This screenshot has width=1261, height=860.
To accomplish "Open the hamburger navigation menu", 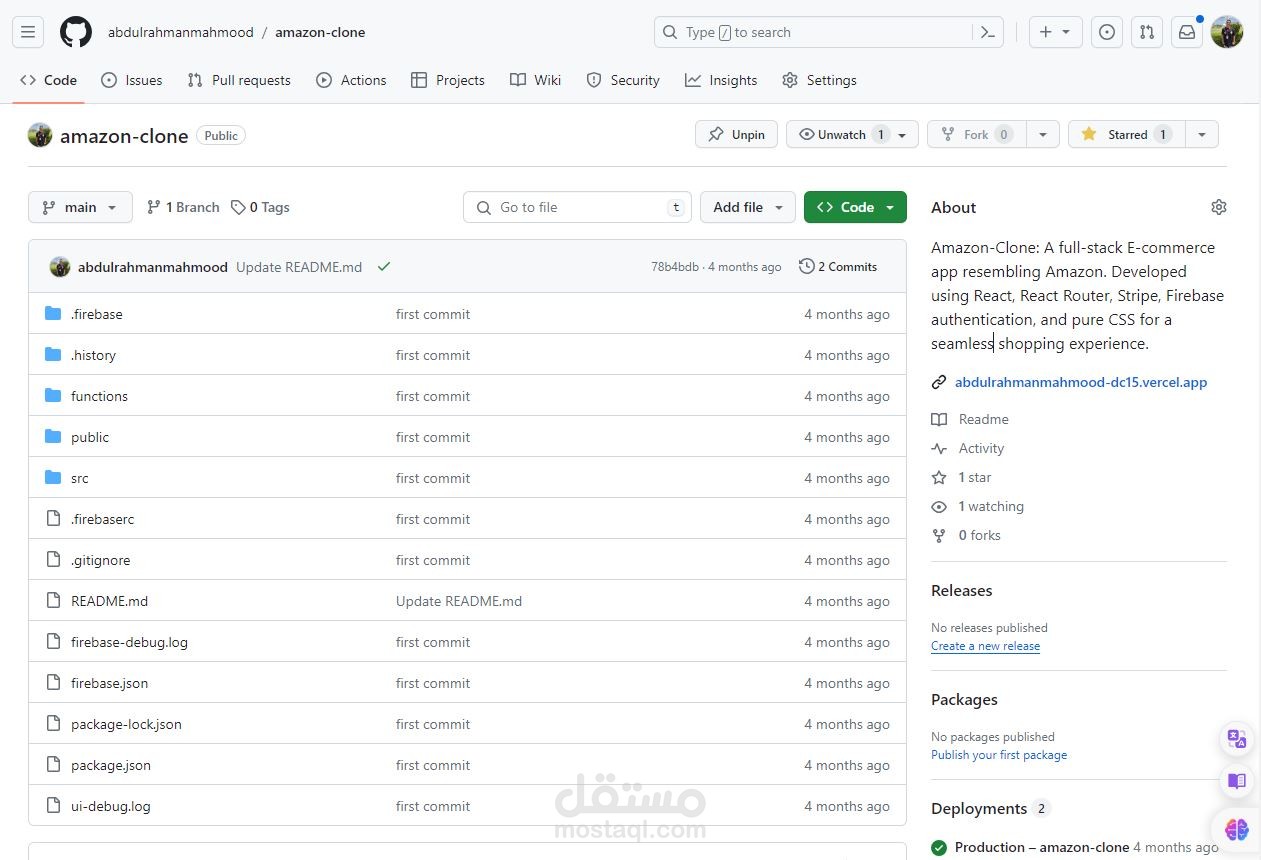I will click(28, 32).
